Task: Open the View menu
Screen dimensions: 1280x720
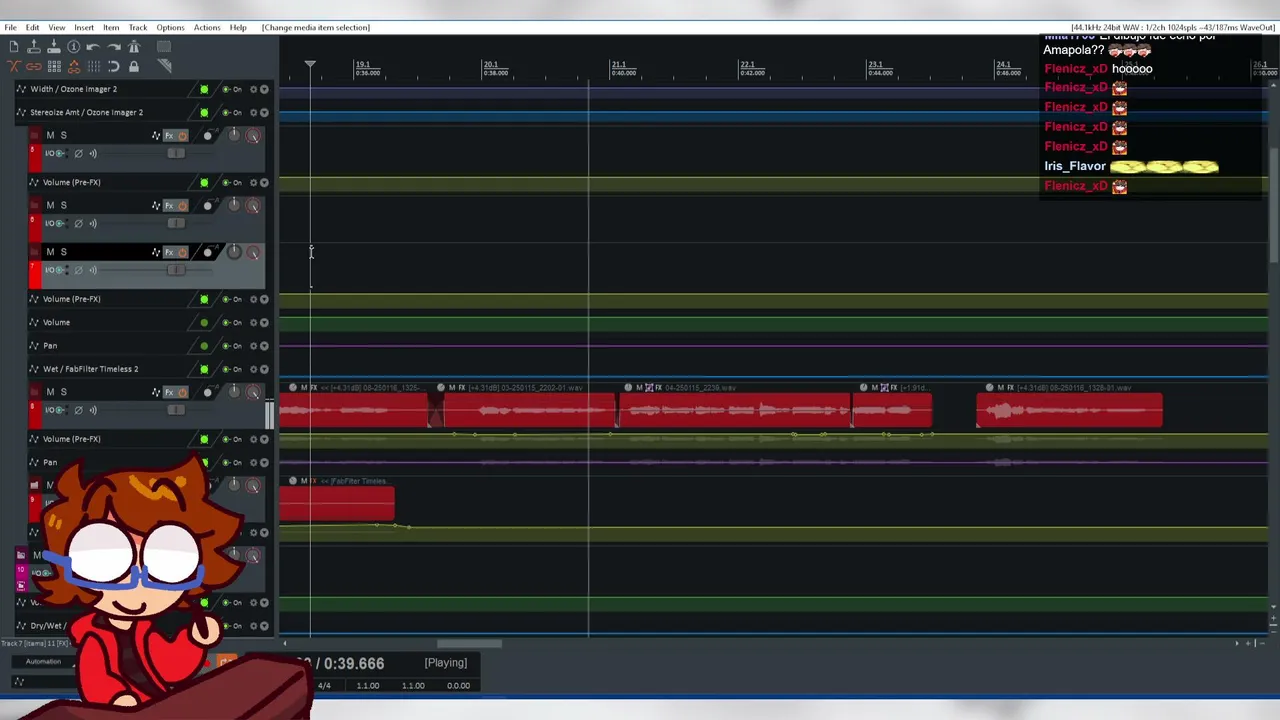Action: click(57, 27)
